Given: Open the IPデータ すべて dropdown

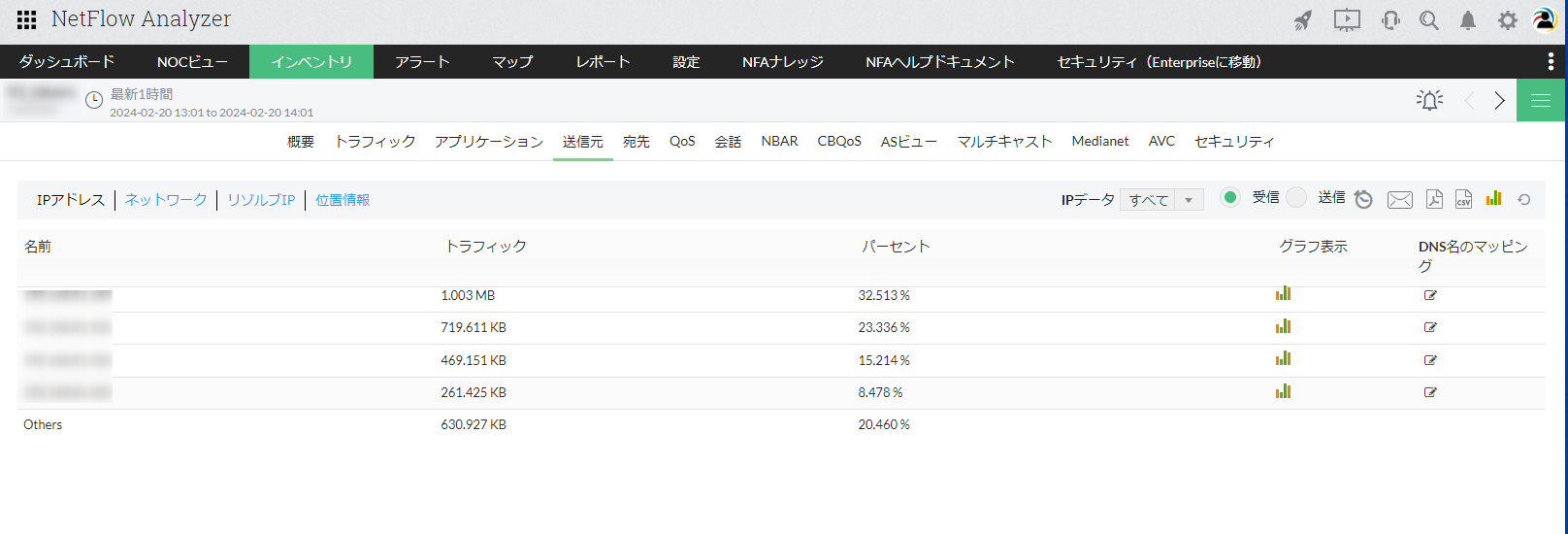Looking at the screenshot, I should pyautogui.click(x=1161, y=200).
